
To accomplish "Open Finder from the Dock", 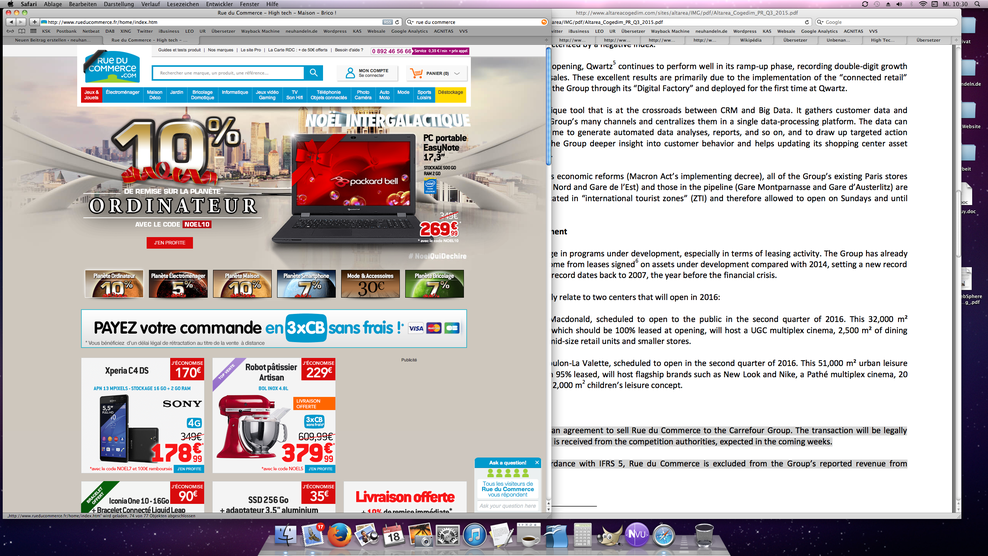I will point(285,535).
